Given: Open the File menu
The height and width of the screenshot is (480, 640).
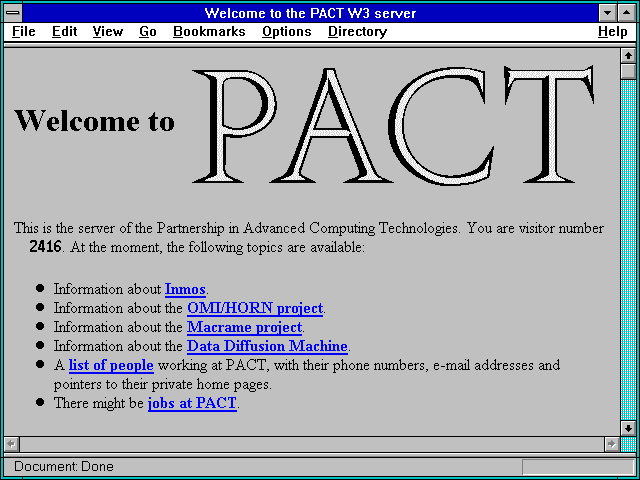Looking at the screenshot, I should point(24,31).
